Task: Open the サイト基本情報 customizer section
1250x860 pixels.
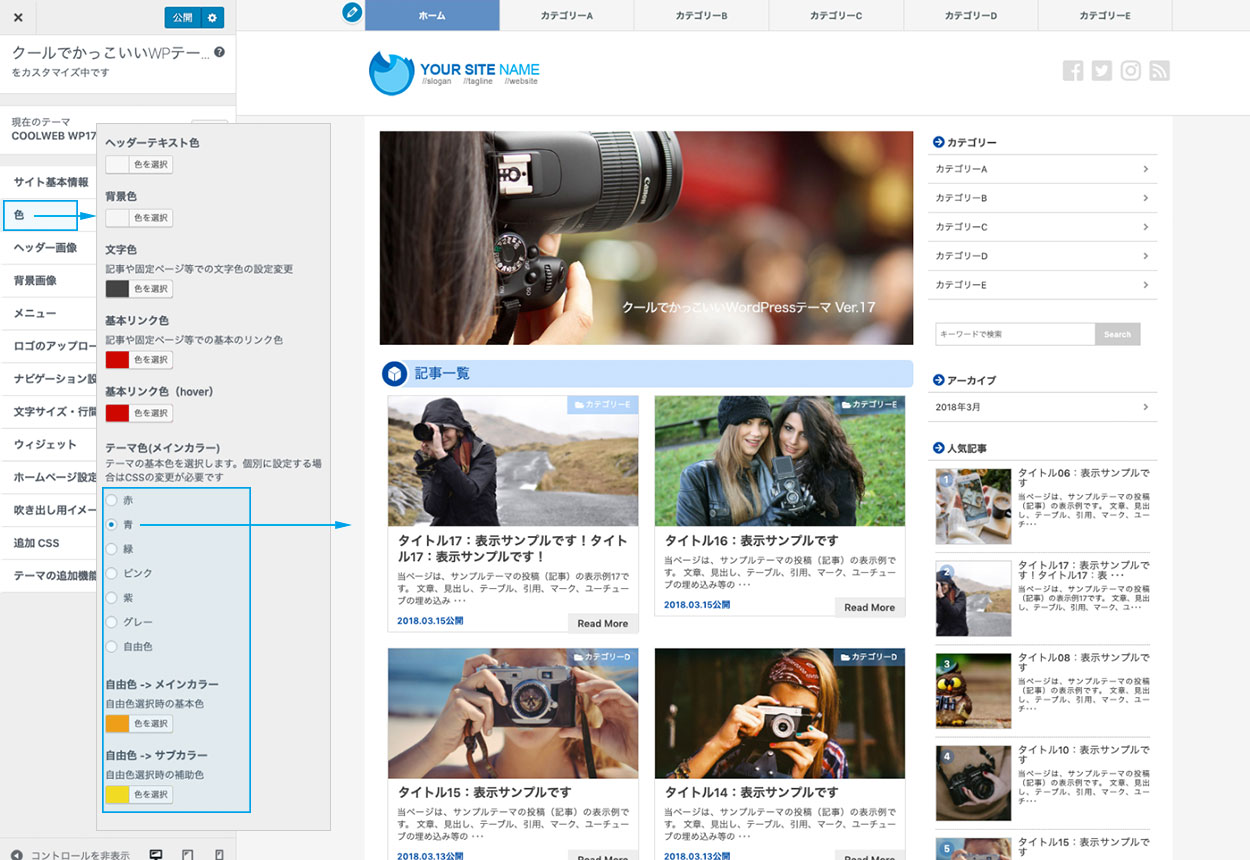Action: [x=49, y=182]
